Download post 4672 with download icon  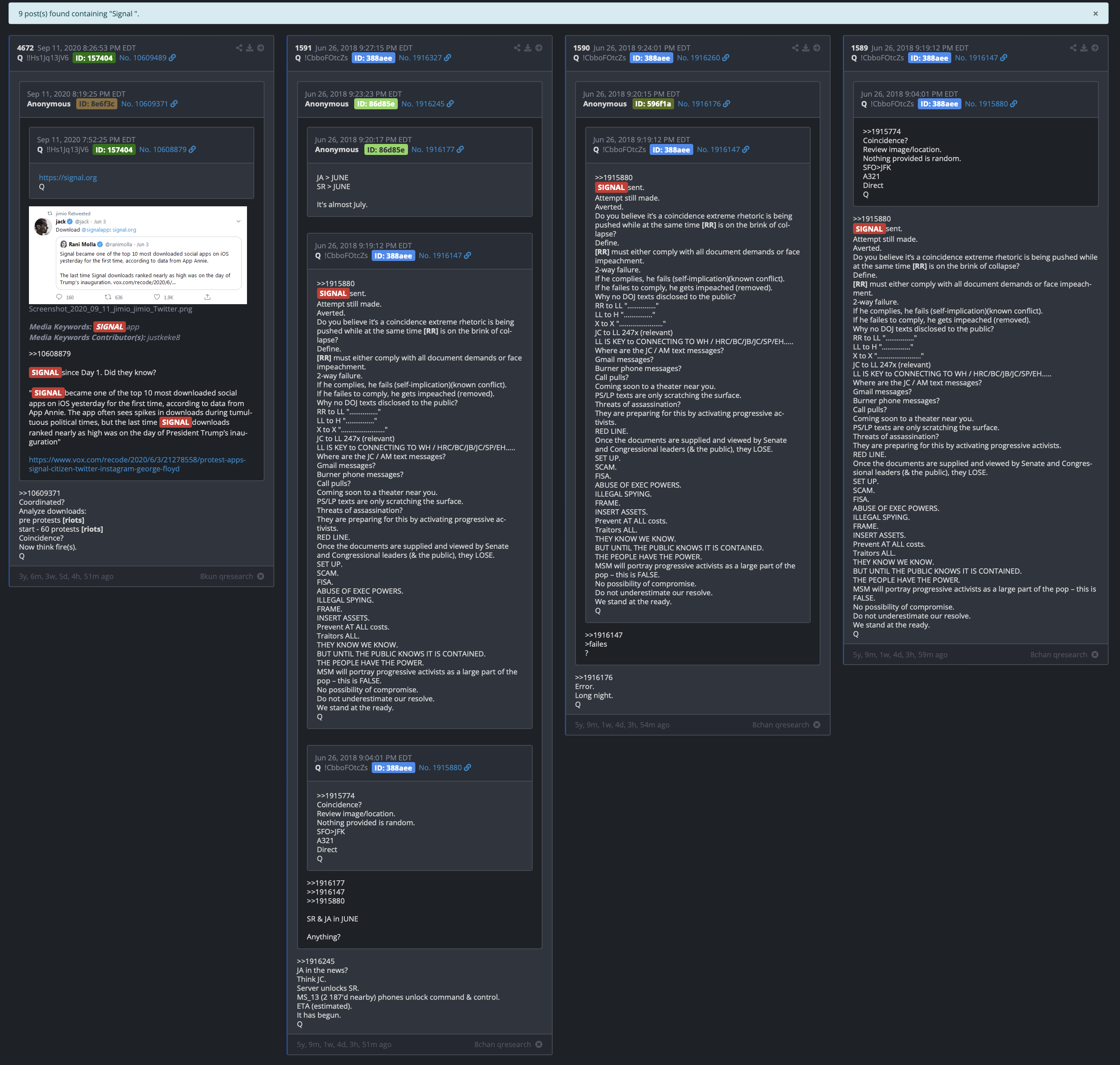pyautogui.click(x=250, y=48)
